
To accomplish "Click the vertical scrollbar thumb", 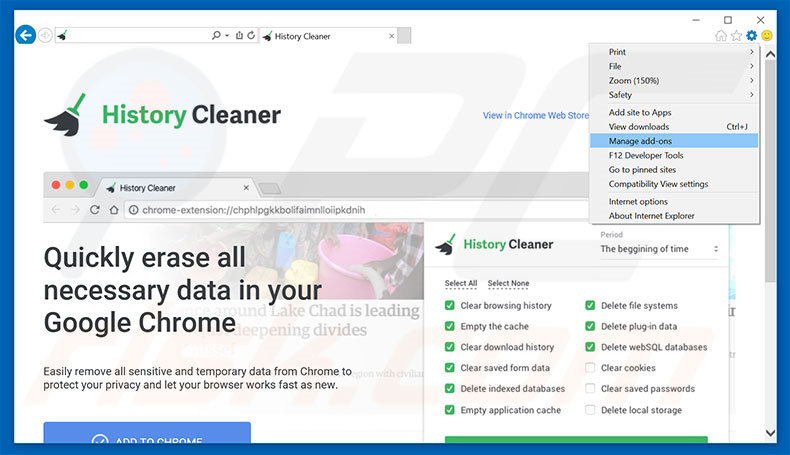I will click(x=770, y=171).
